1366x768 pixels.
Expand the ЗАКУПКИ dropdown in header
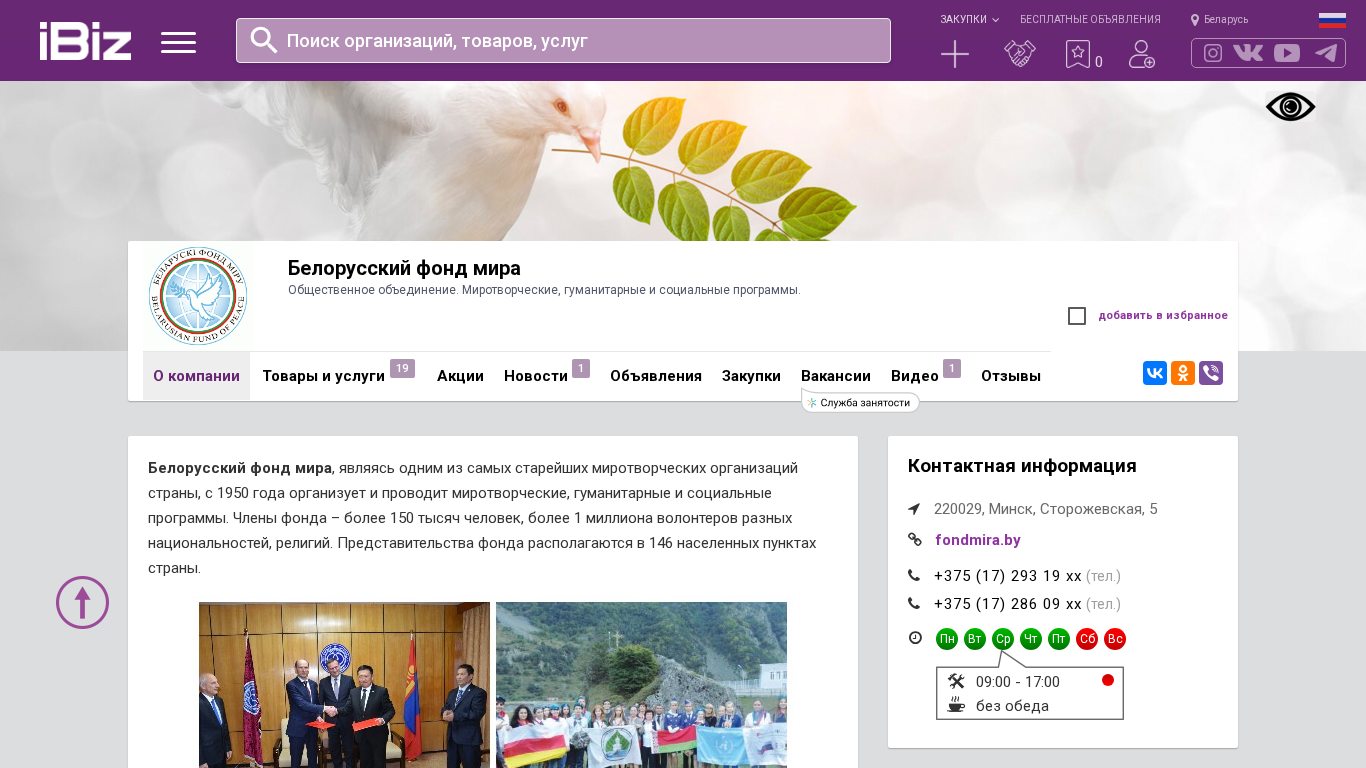[x=969, y=19]
